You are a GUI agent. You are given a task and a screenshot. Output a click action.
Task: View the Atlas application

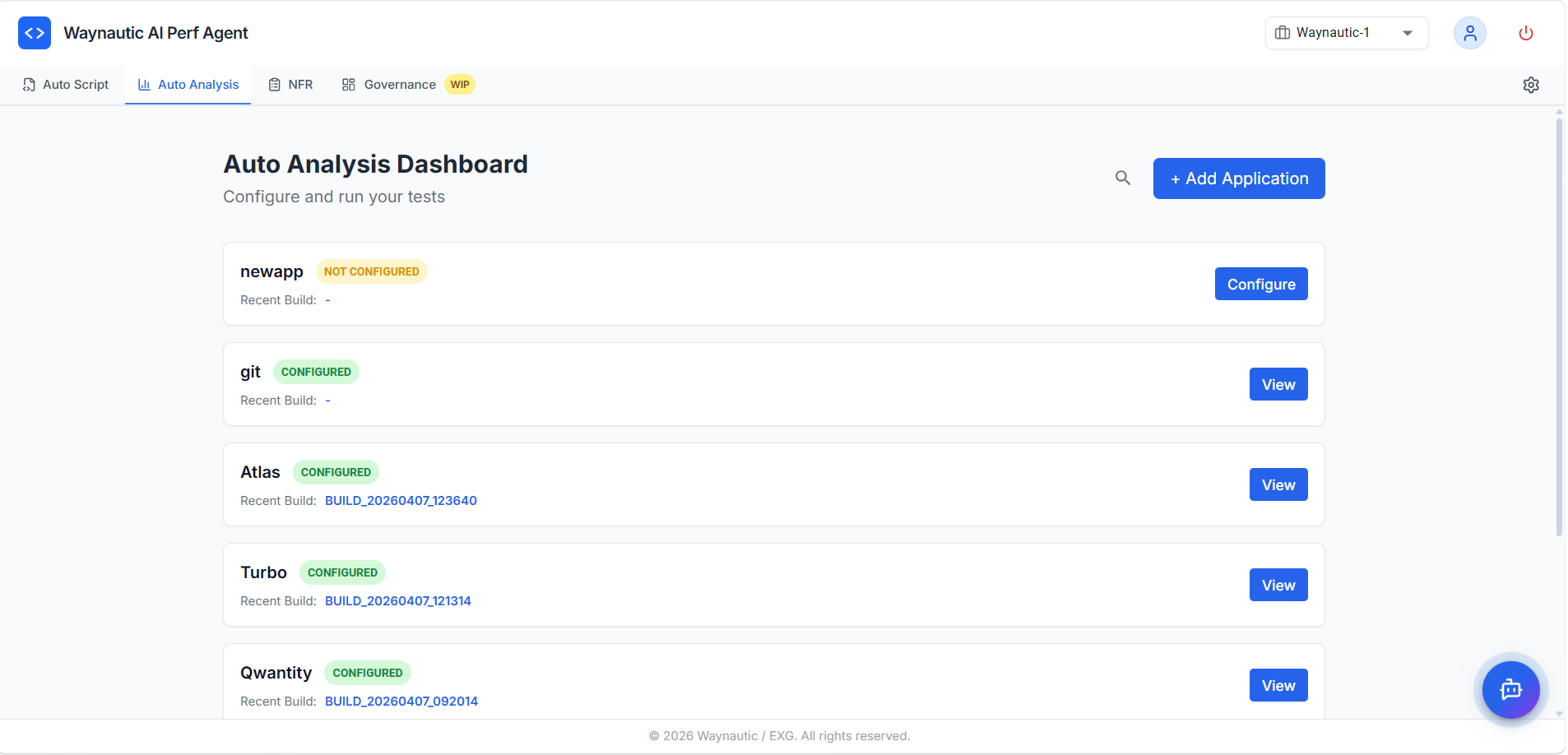pos(1278,484)
